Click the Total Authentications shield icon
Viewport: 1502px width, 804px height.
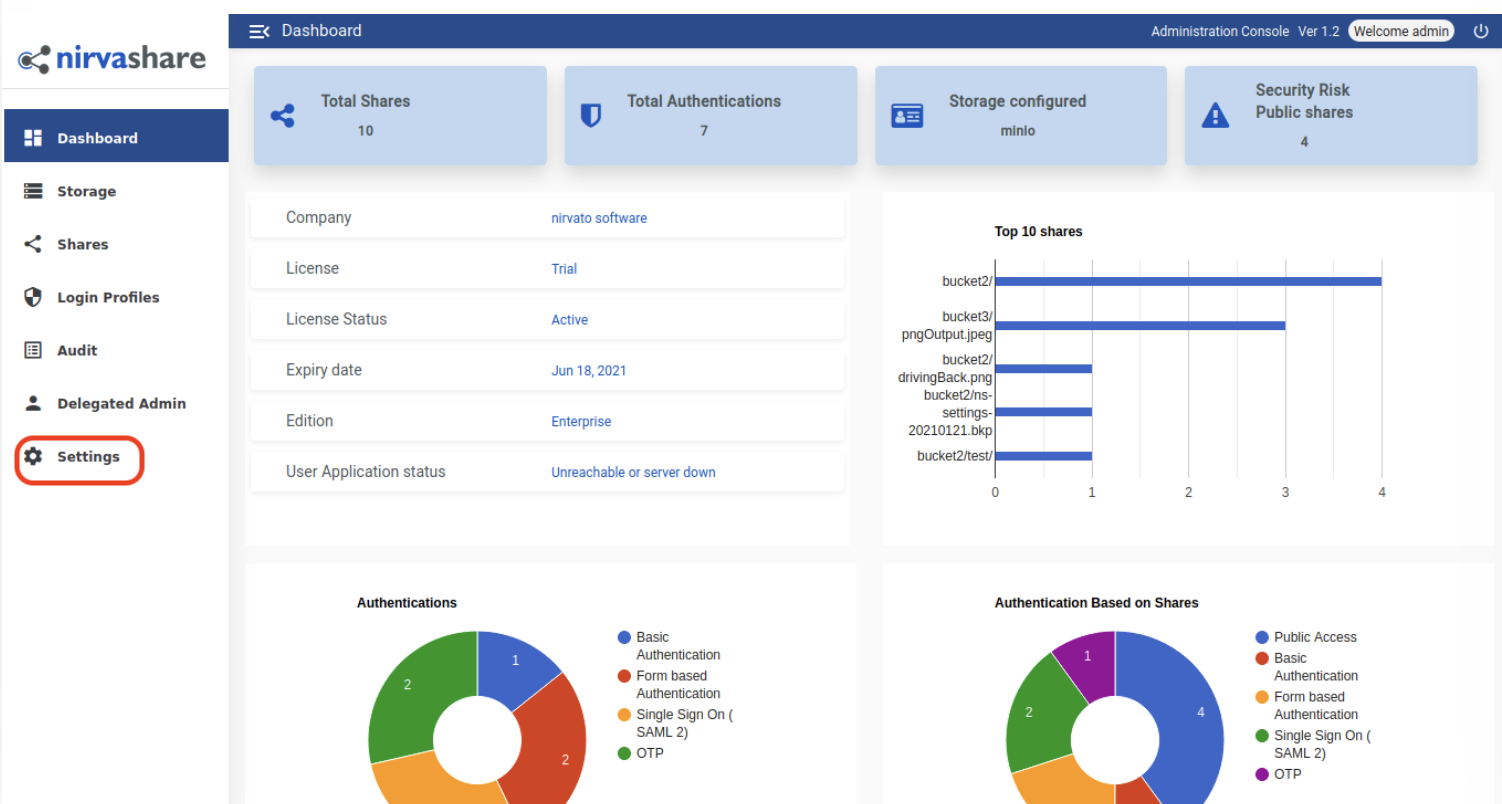(x=591, y=115)
